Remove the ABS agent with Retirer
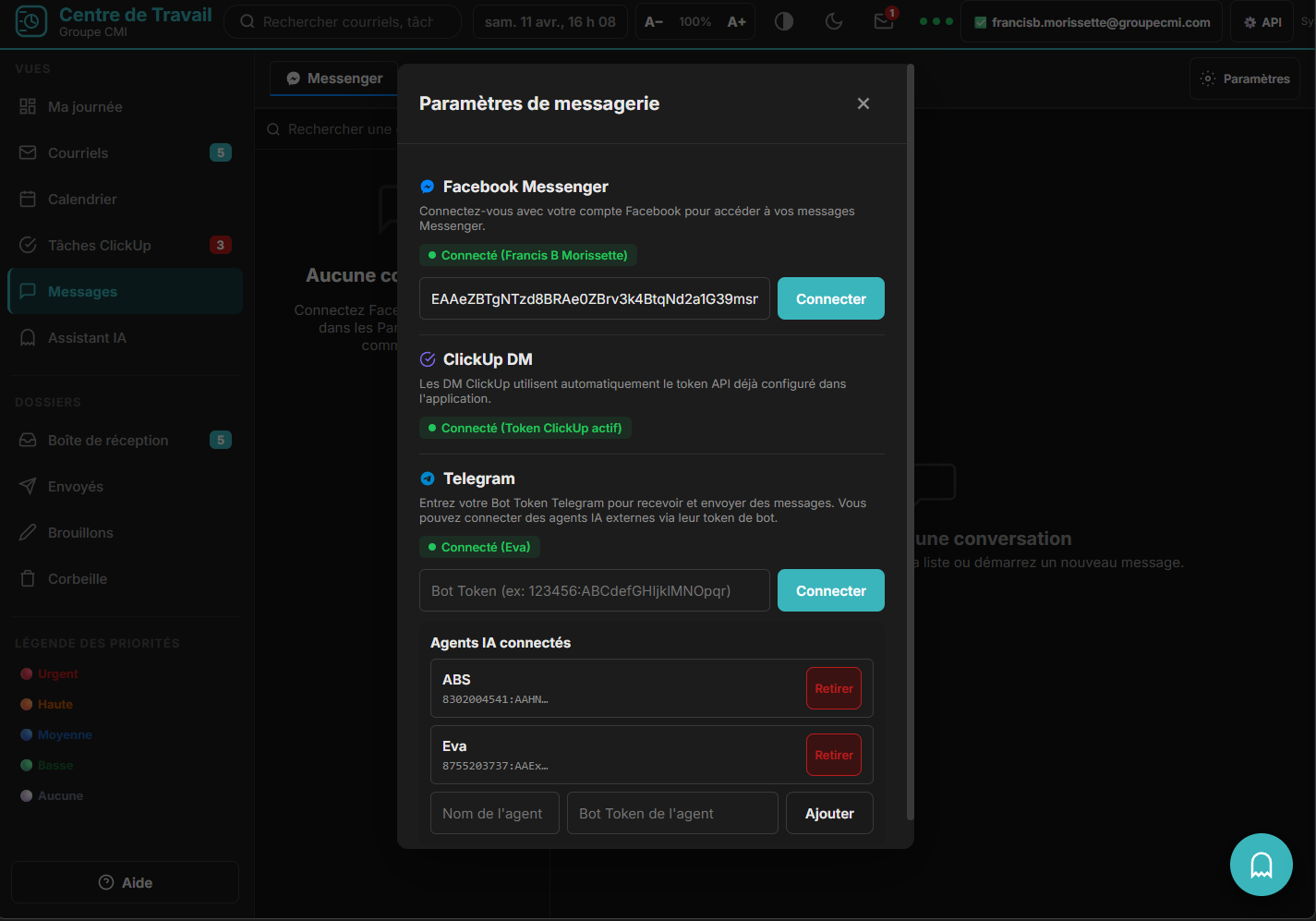This screenshot has height=921, width=1316. [833, 688]
